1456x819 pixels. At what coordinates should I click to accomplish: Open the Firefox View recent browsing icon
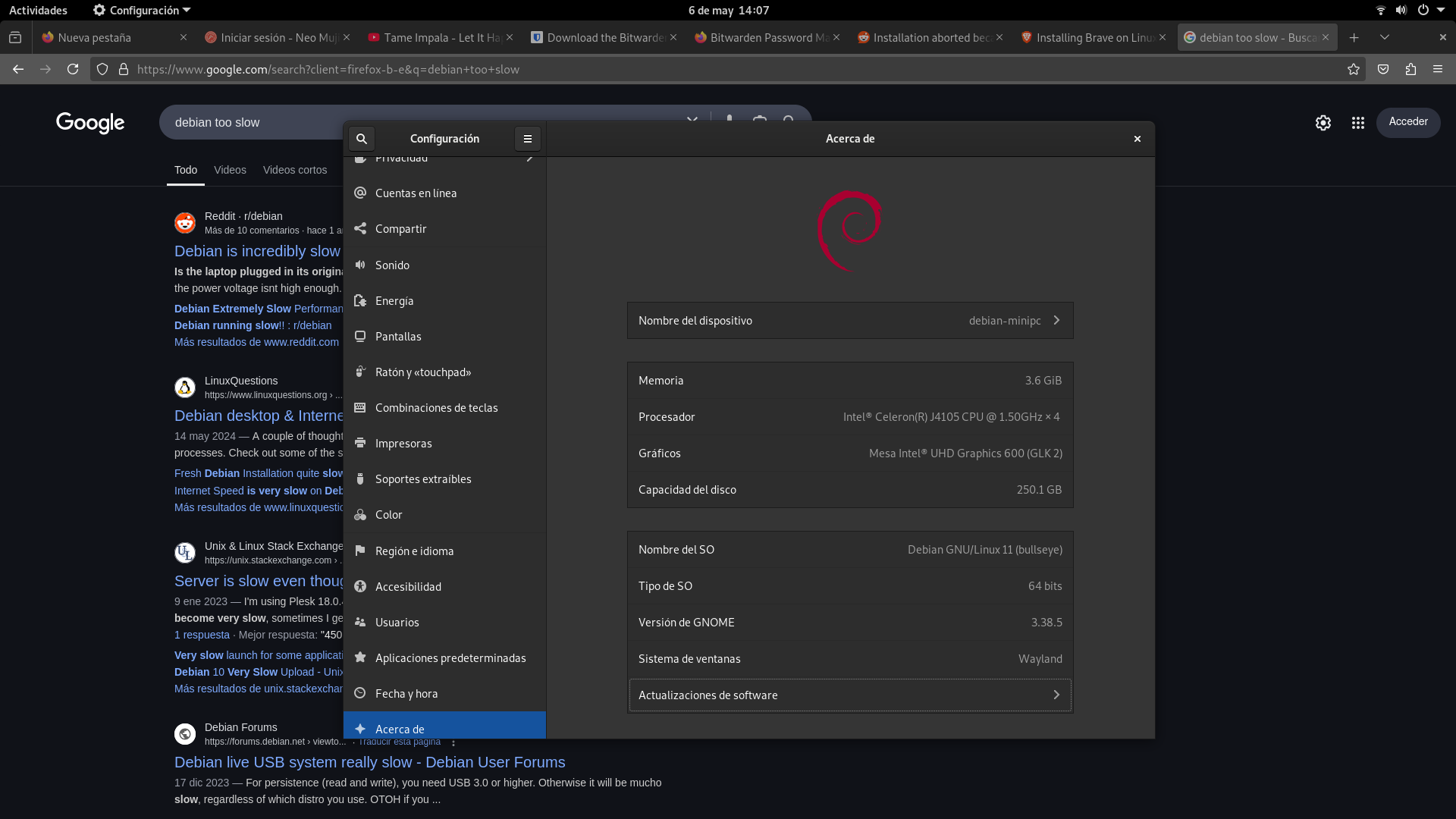(x=15, y=37)
